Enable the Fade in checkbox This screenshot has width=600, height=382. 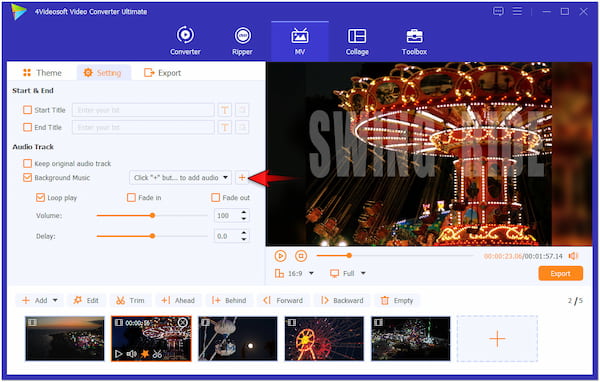(x=131, y=198)
